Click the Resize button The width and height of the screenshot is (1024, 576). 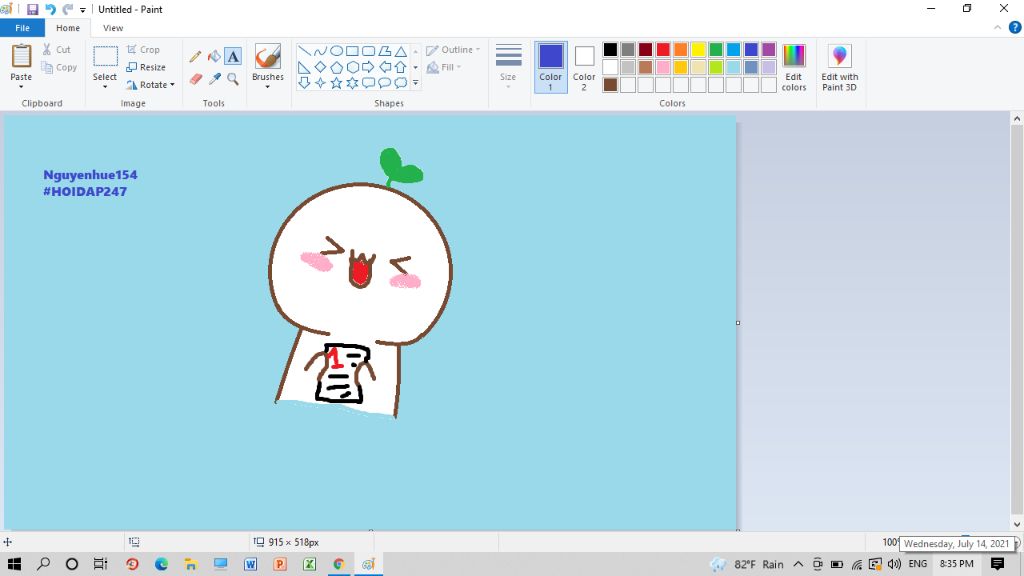click(146, 67)
